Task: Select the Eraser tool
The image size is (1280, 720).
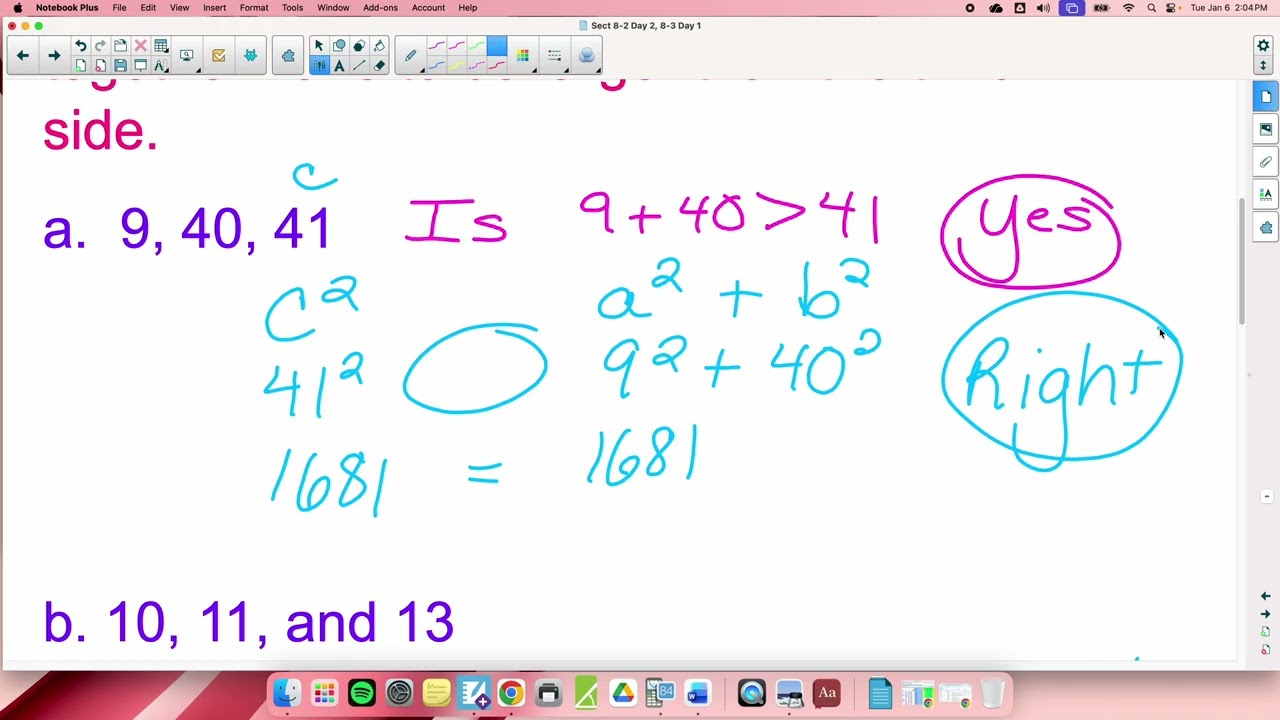Action: pyautogui.click(x=379, y=66)
